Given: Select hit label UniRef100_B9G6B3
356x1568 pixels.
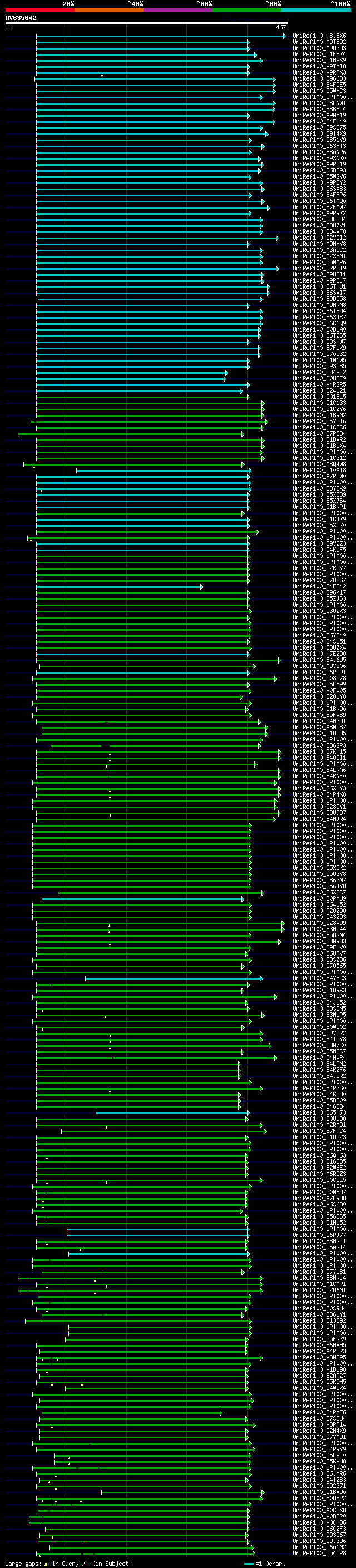Looking at the screenshot, I should click(319, 78).
